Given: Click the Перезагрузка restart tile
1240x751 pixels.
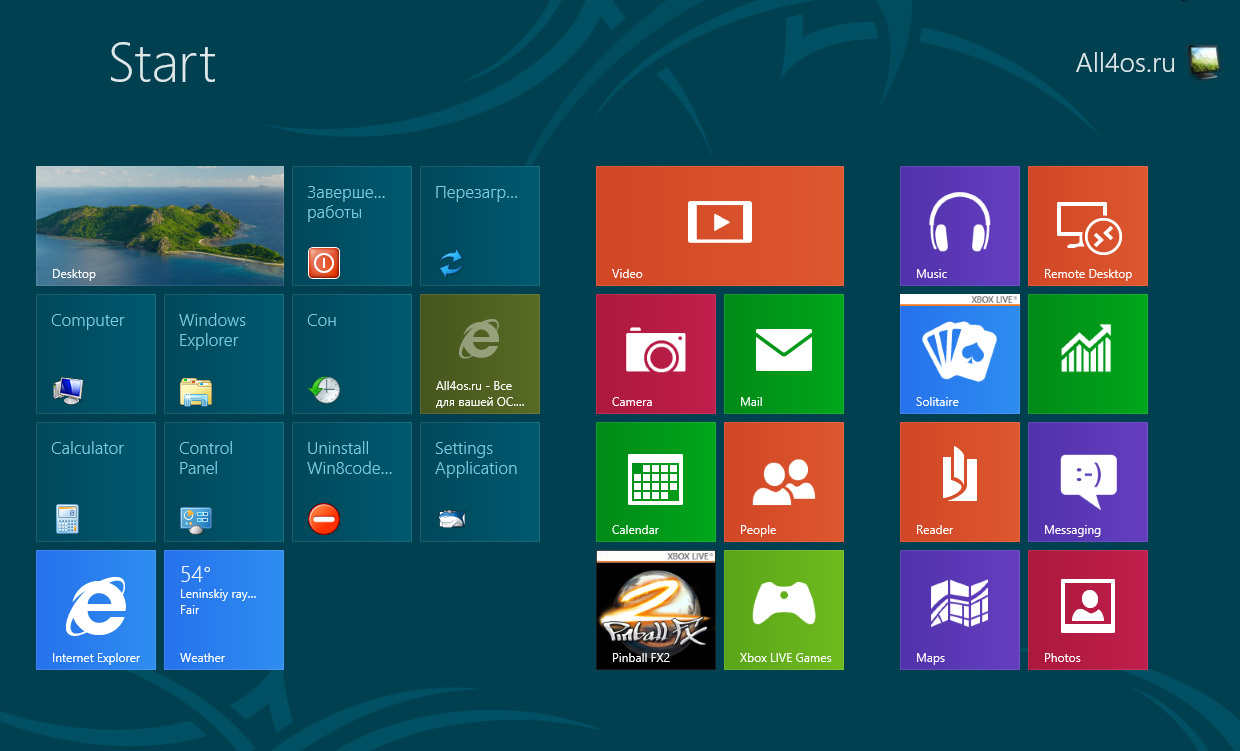Looking at the screenshot, I should 480,226.
